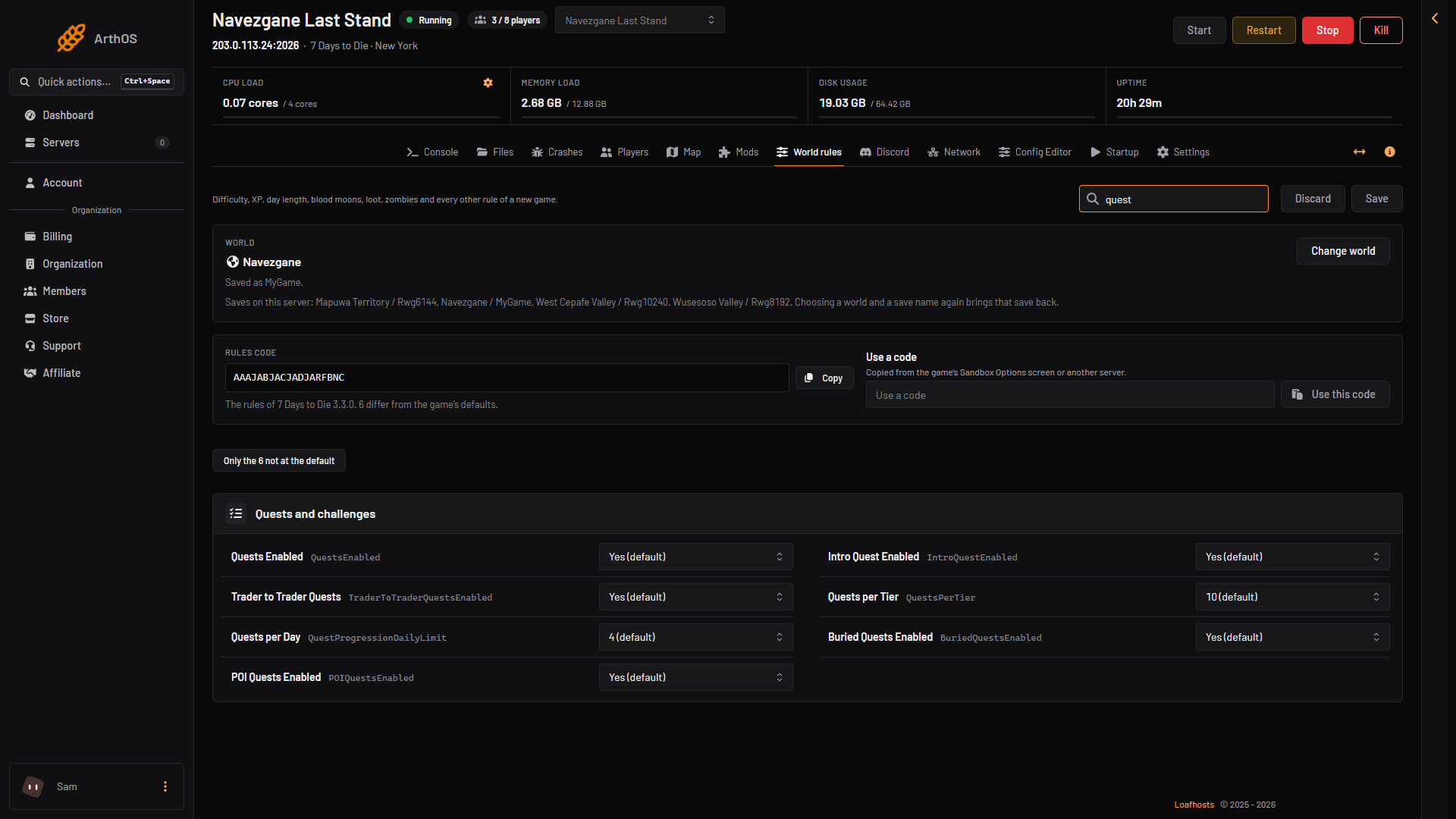Open the CPU load gear settings
1456x819 pixels.
pyautogui.click(x=488, y=83)
